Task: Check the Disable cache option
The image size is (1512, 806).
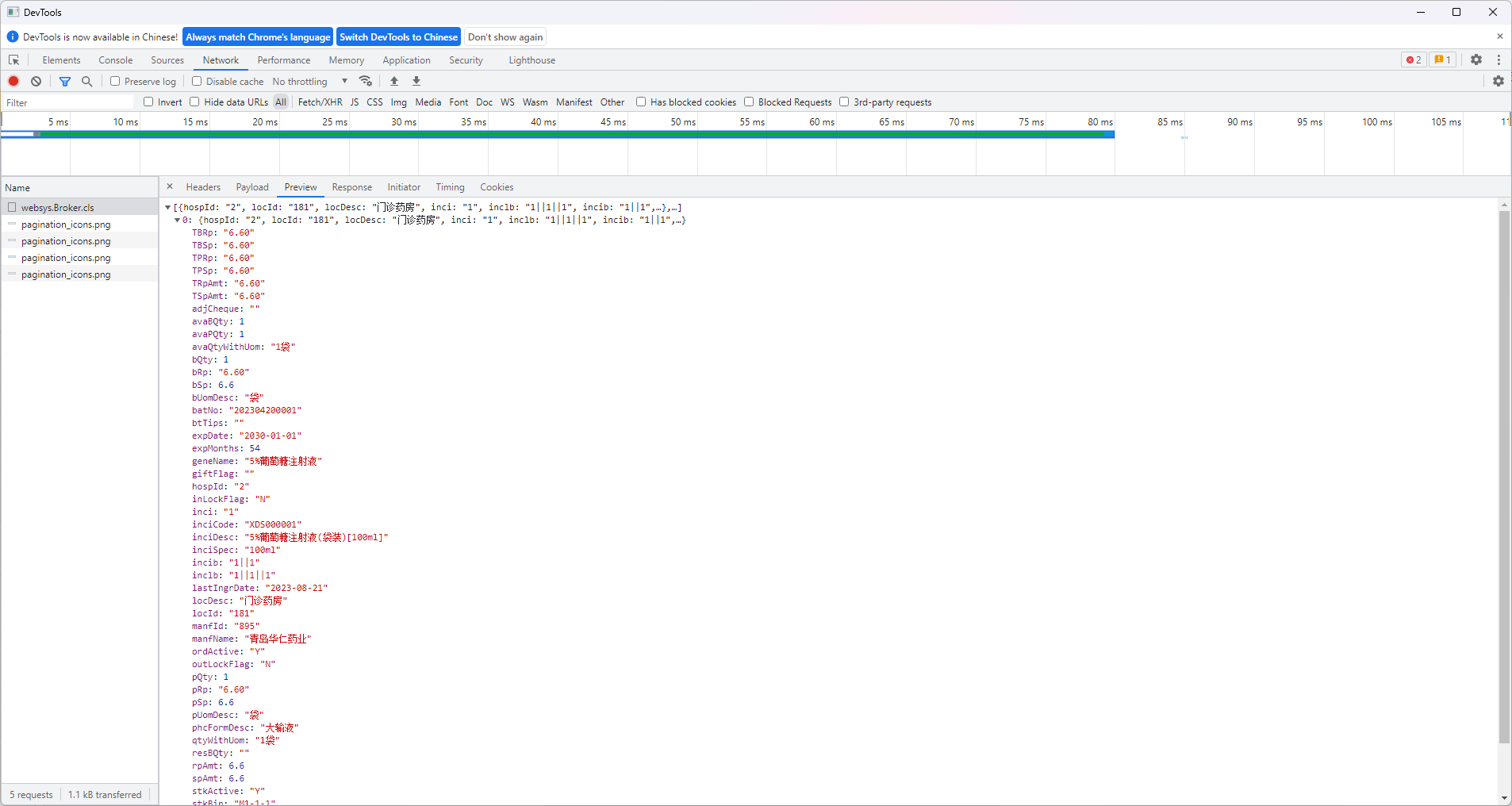Action: click(x=197, y=81)
